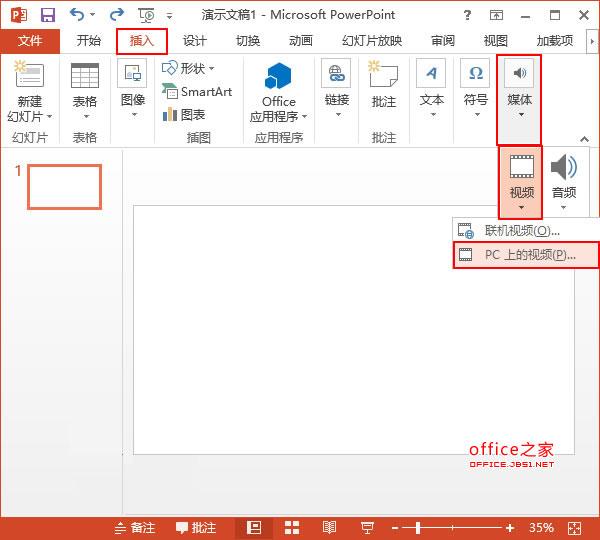Image resolution: width=600 pixels, height=540 pixels.
Task: Switch to the 视图 tab
Action: [496, 41]
